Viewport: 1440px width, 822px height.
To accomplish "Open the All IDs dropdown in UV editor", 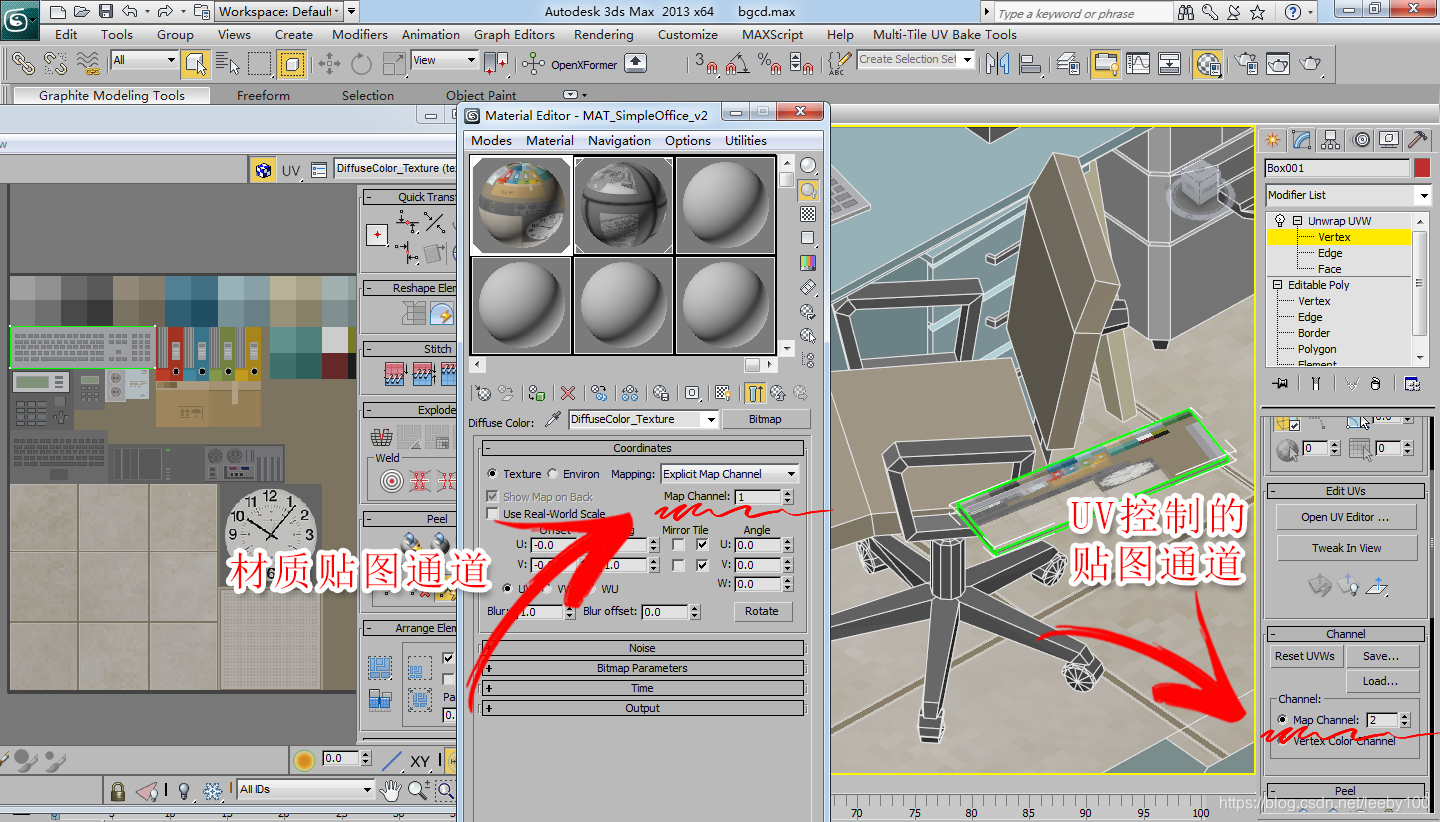I will 305,789.
